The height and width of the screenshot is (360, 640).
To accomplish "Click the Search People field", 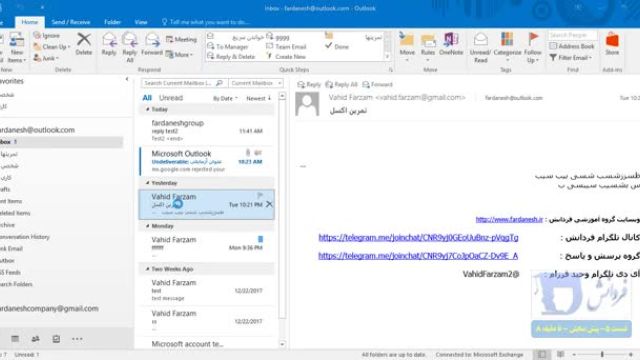I will coord(572,36).
